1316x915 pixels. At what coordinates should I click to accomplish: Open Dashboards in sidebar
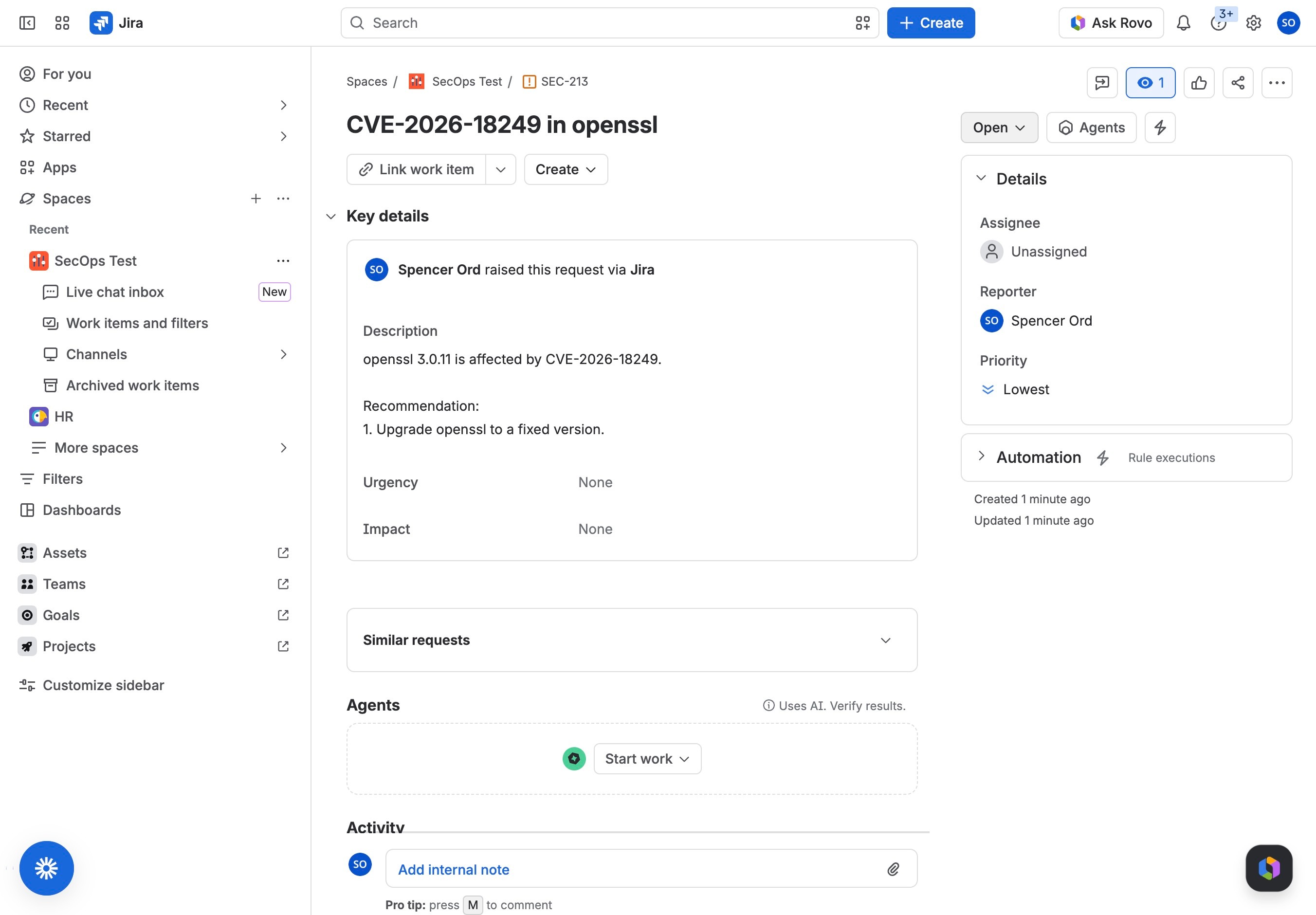[155, 510]
